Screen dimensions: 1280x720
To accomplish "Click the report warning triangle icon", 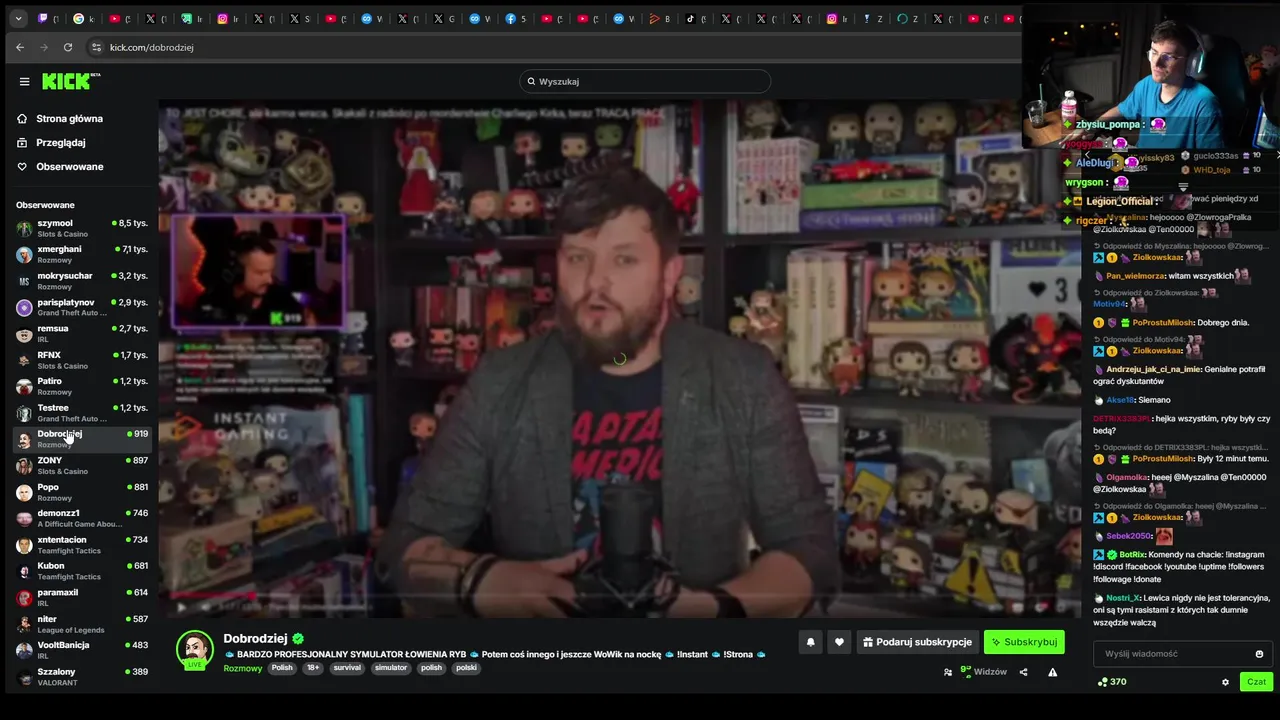I will [x=1052, y=672].
